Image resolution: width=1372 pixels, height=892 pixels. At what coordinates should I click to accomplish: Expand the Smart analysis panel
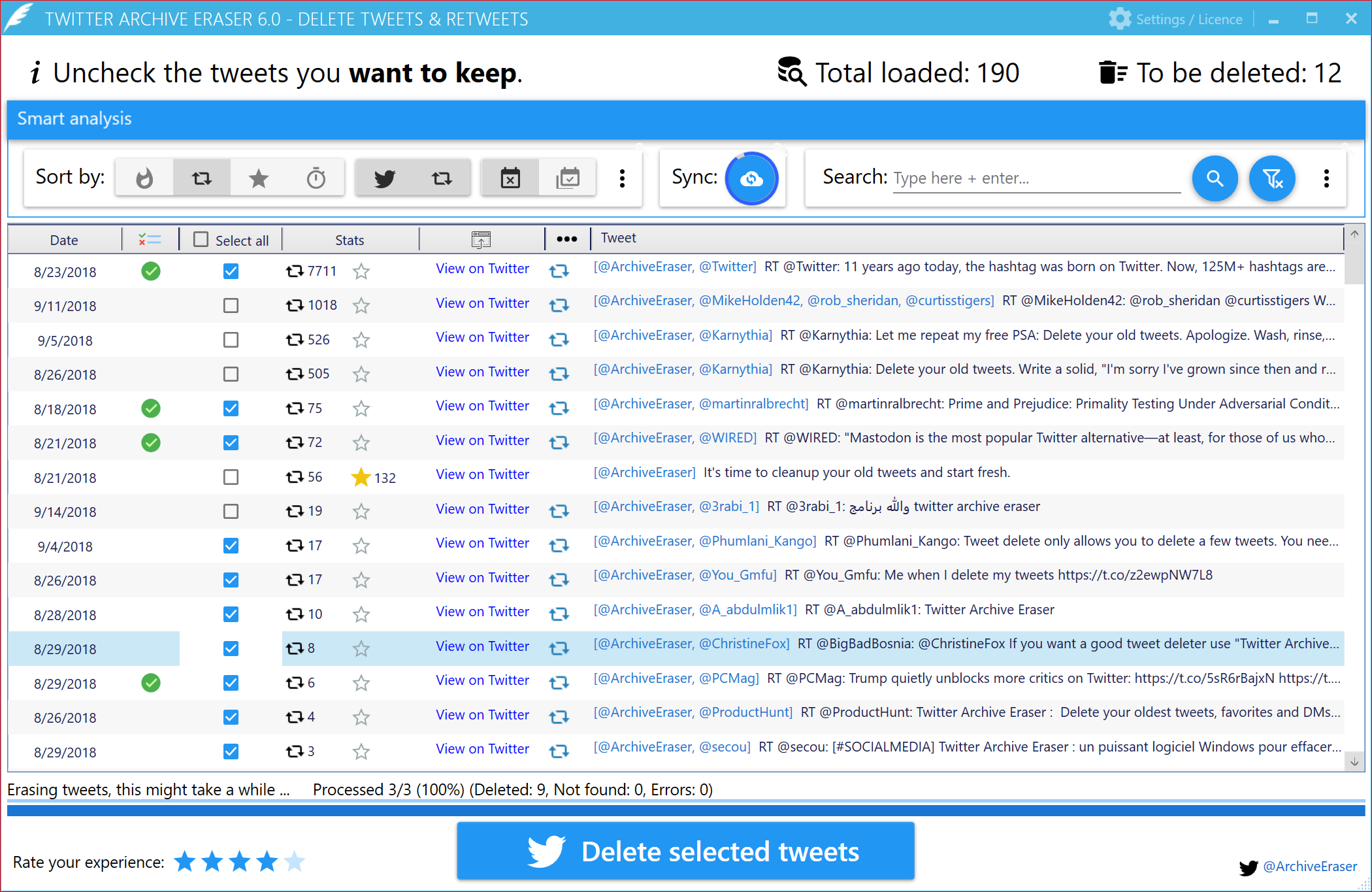click(x=686, y=119)
